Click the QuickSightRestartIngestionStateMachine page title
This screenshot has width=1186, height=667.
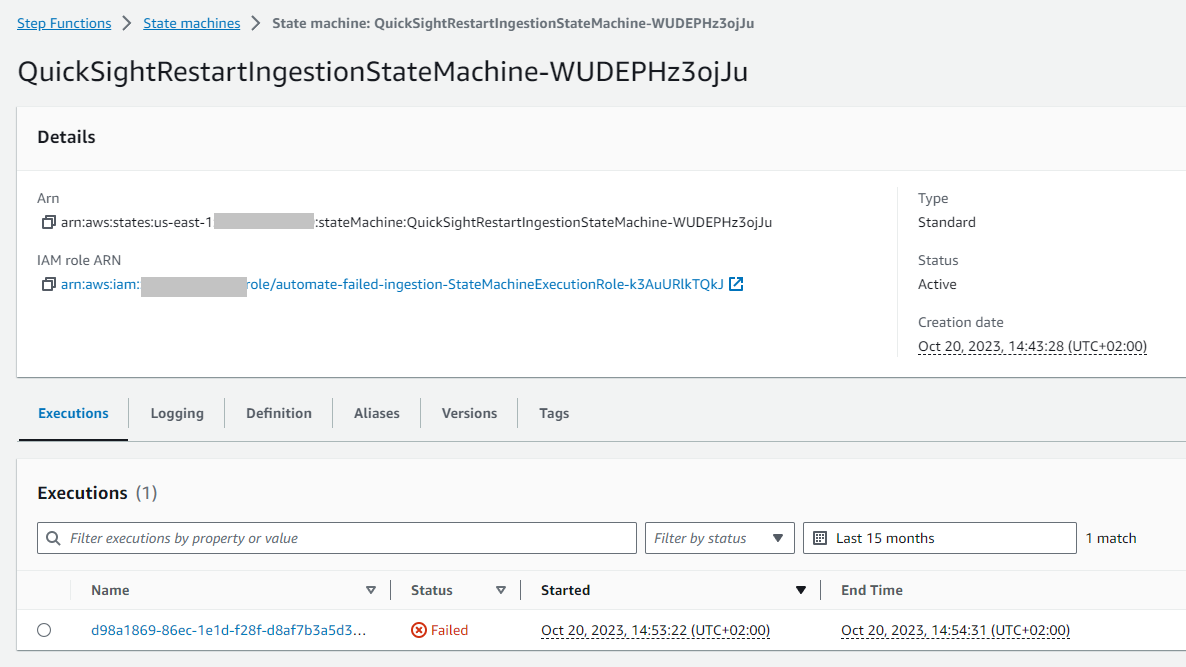[383, 72]
